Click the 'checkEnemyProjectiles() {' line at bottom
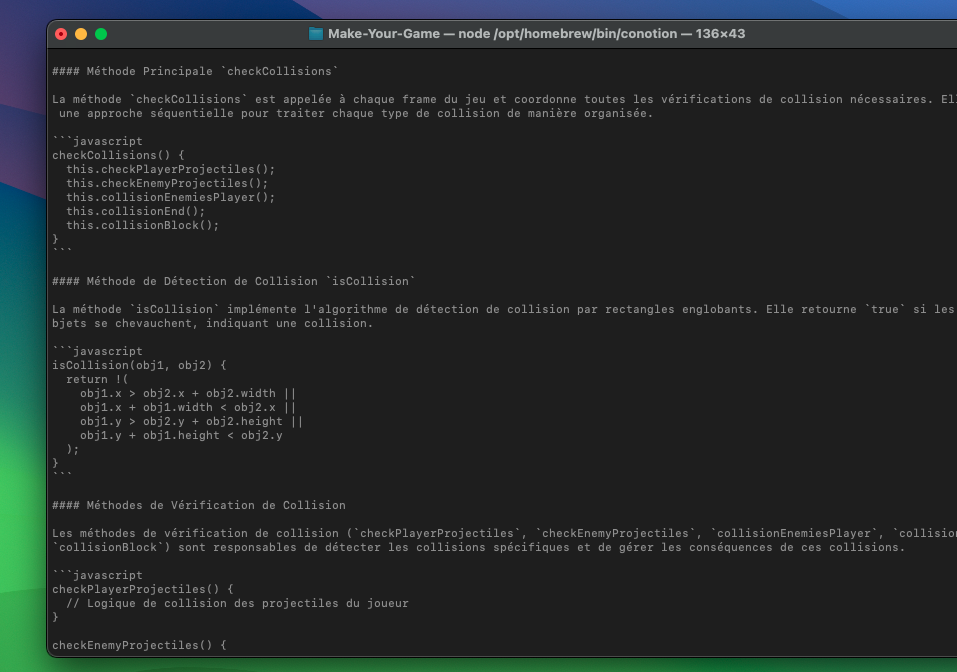Image resolution: width=957 pixels, height=672 pixels. [139, 645]
